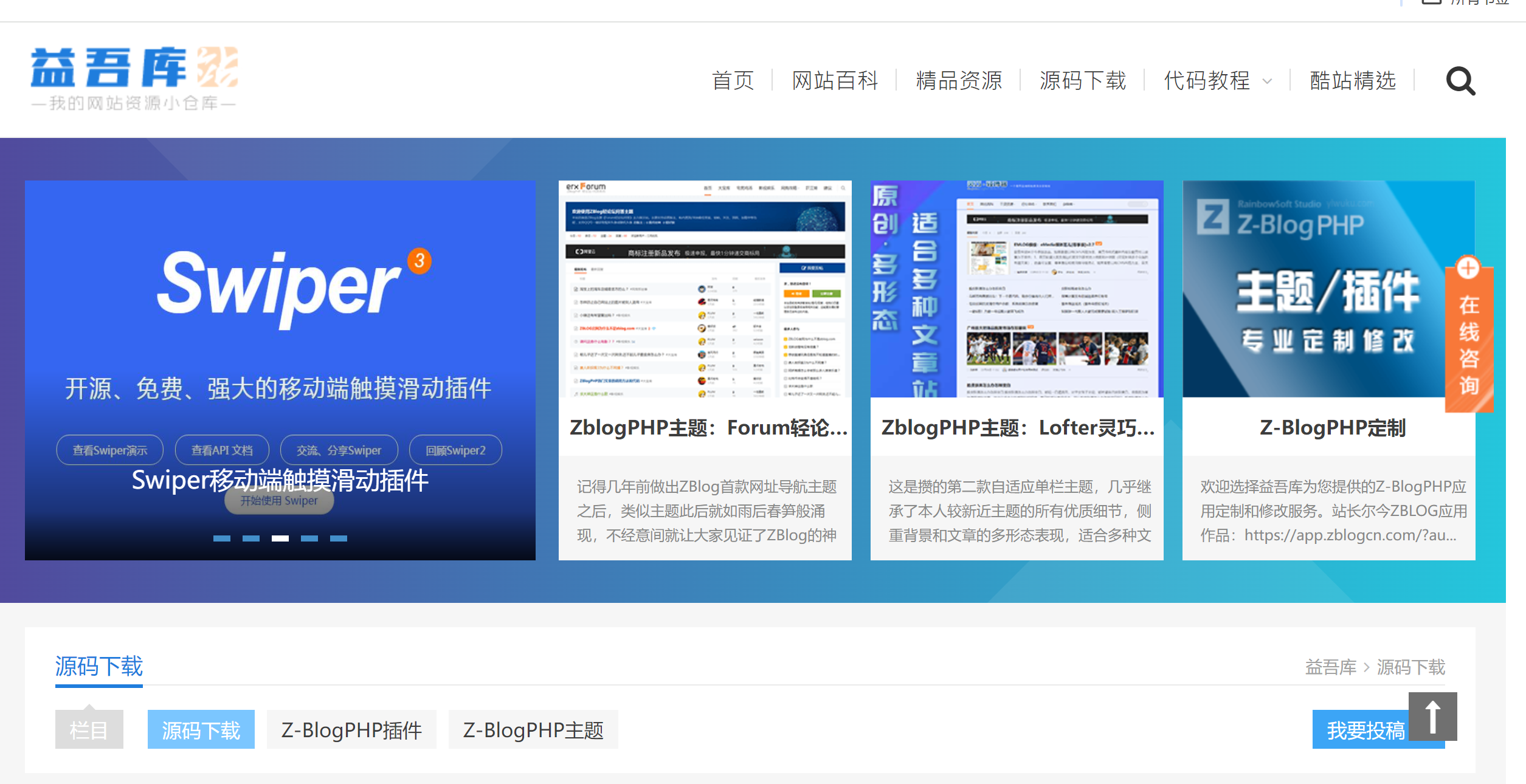The image size is (1526, 784).
Task: Select the fourth carousel slide indicator
Action: [x=309, y=538]
